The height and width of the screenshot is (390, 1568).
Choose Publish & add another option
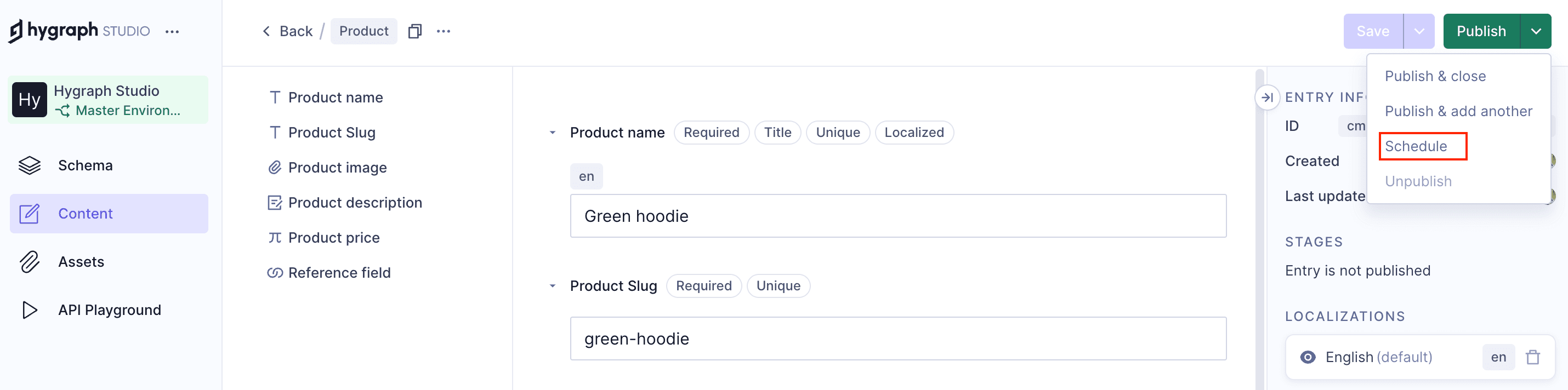1458,111
